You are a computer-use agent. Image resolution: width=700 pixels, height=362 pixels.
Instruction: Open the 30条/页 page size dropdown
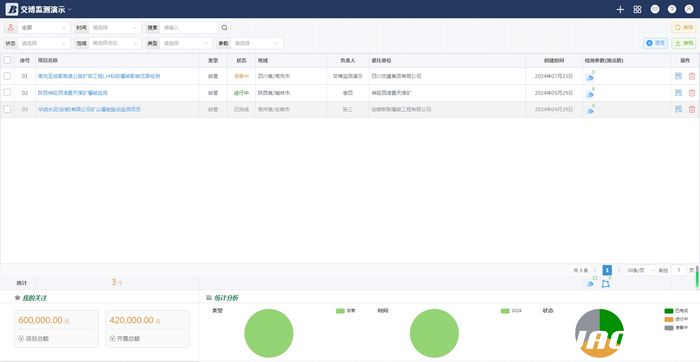pyautogui.click(x=640, y=270)
